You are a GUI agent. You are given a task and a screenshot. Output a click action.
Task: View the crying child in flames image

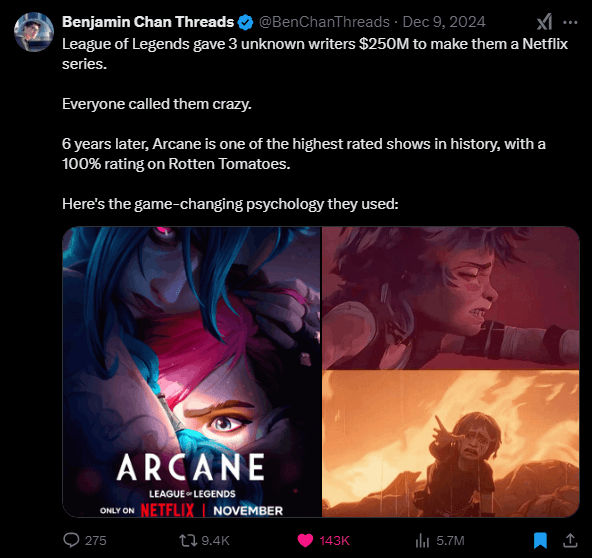(451, 444)
